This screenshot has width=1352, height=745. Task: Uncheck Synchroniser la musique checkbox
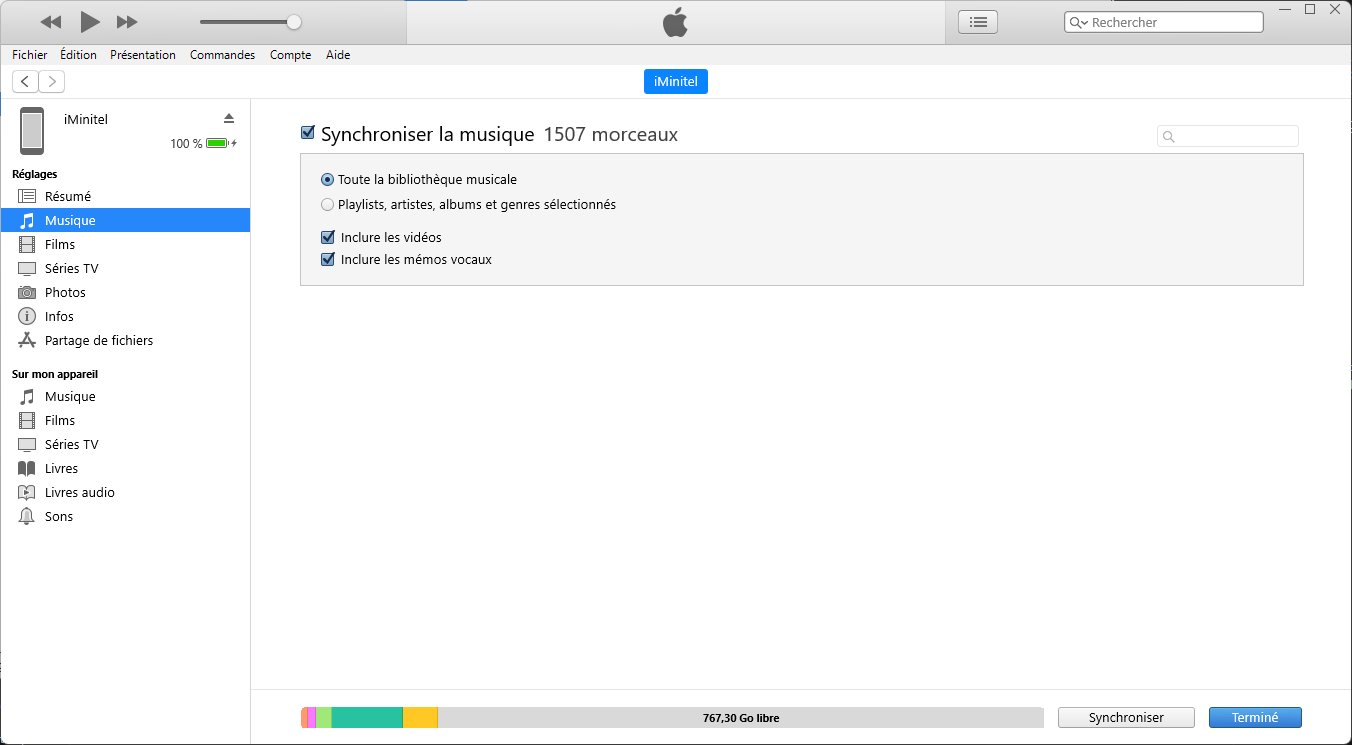tap(308, 133)
